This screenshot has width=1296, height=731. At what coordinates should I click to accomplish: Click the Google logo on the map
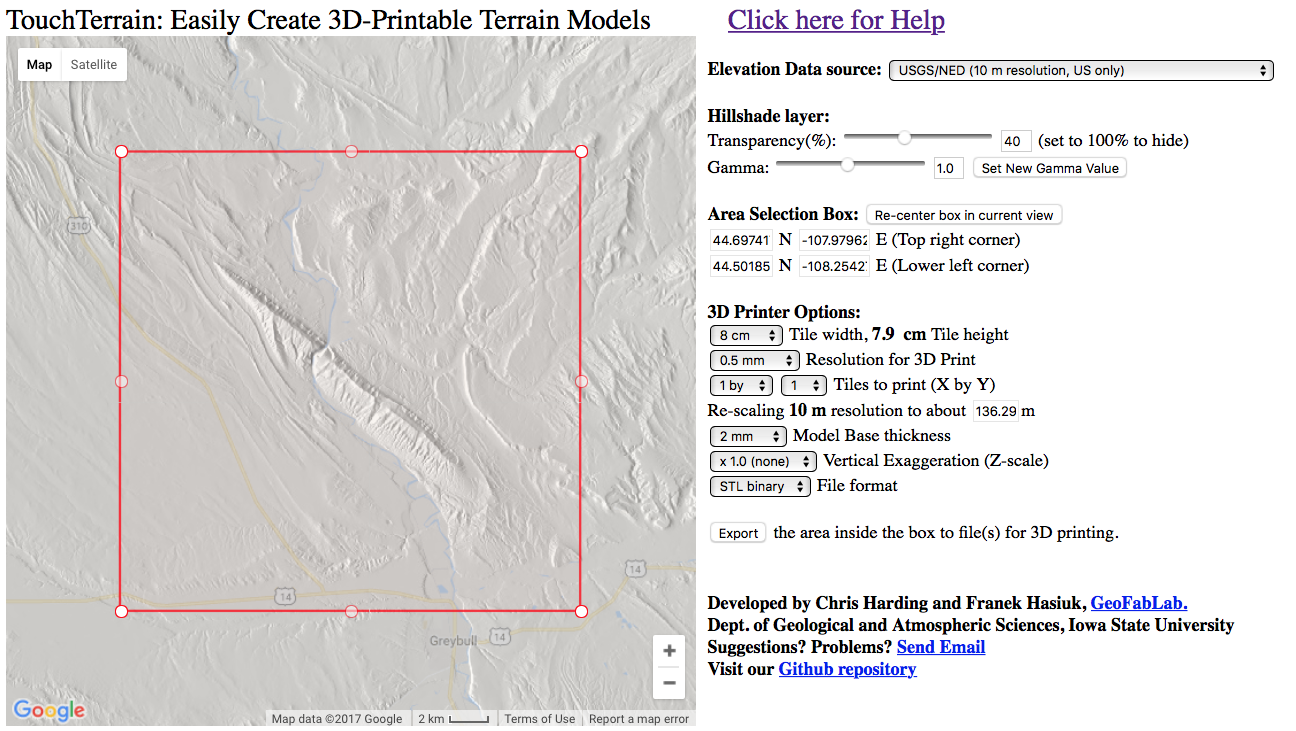click(49, 710)
